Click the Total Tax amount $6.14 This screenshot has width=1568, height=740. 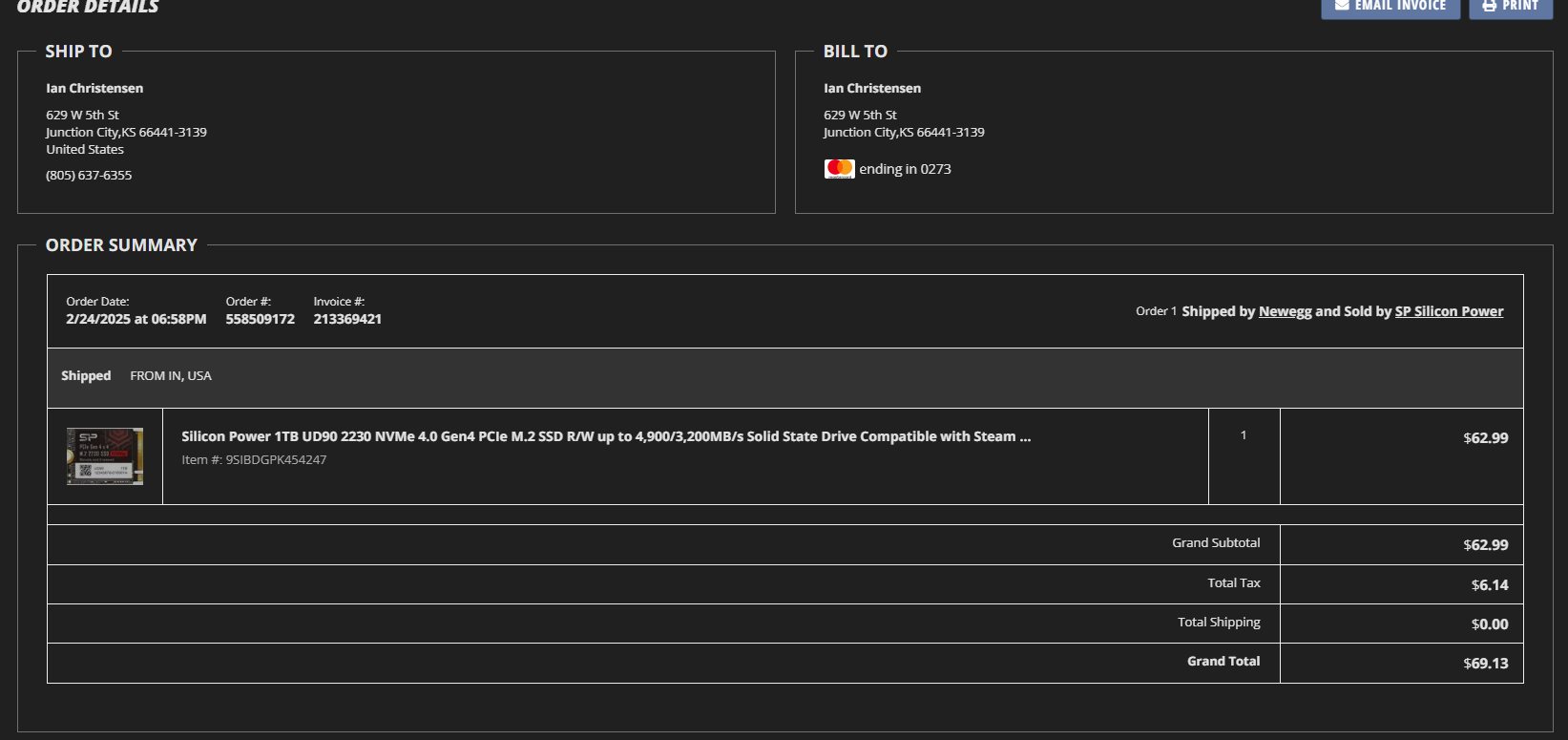pos(1489,585)
